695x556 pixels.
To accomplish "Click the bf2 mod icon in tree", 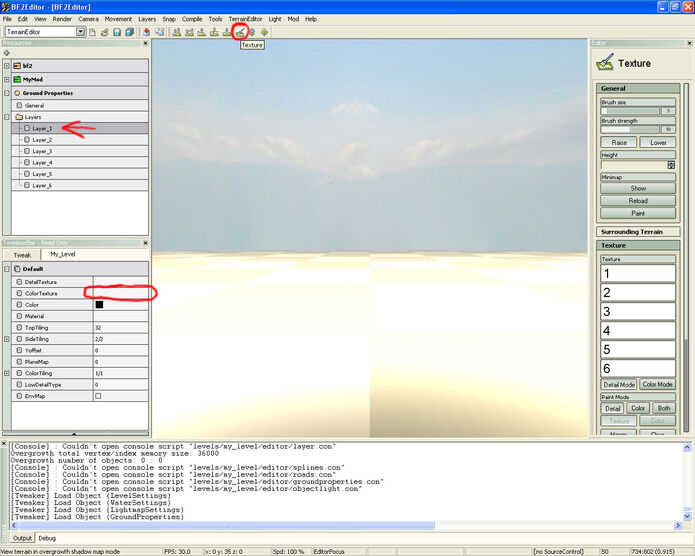I will click(x=17, y=66).
